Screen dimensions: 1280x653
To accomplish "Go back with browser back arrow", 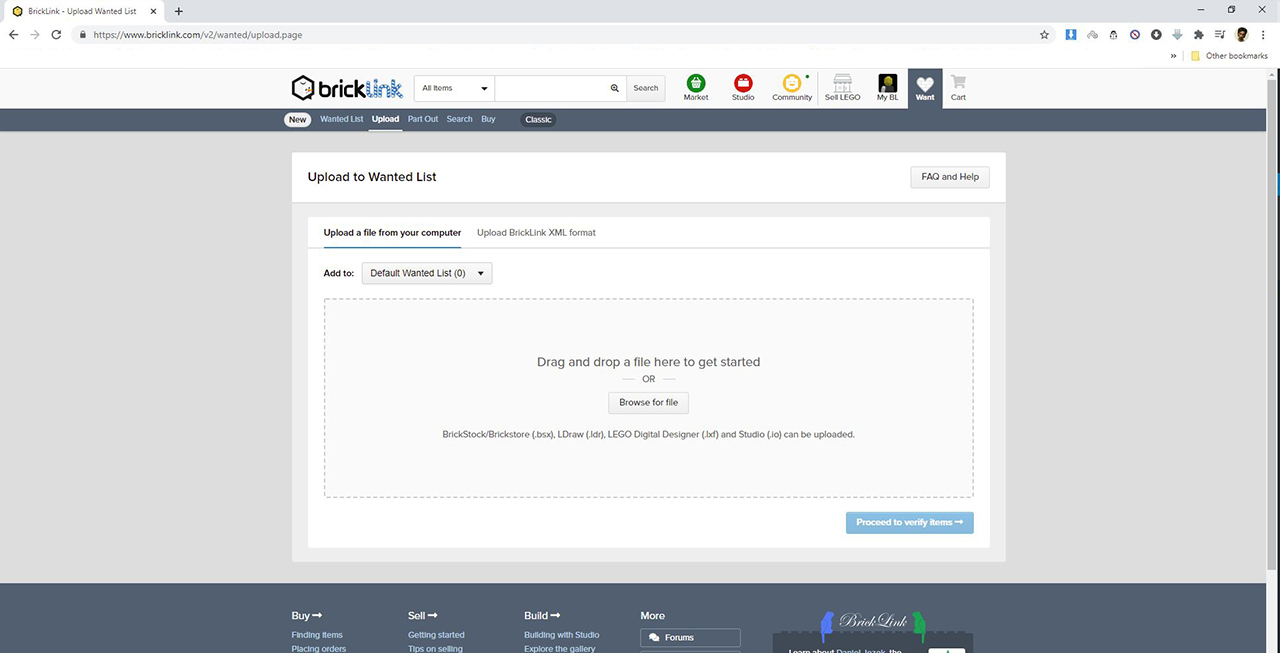I will pos(14,34).
